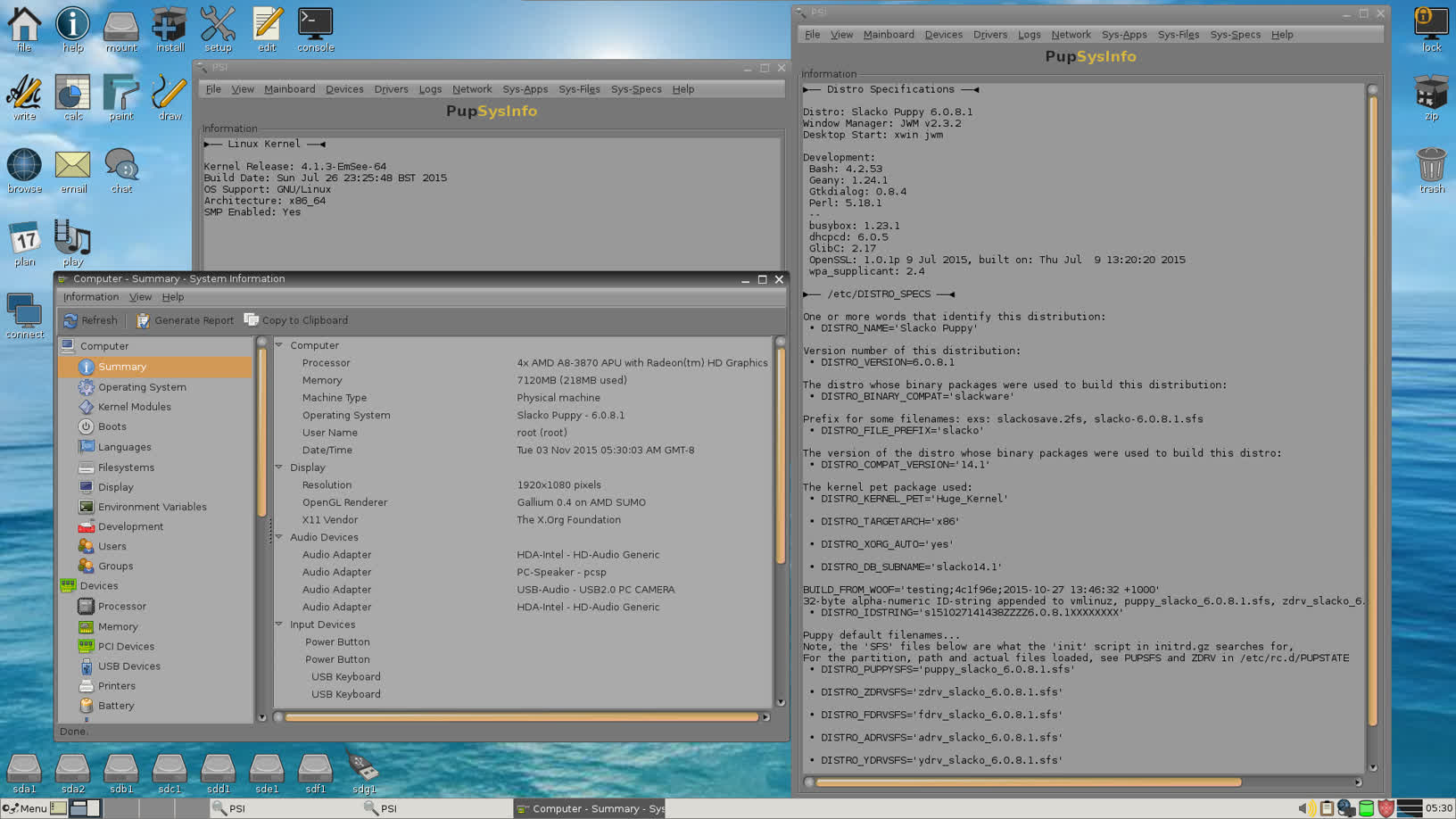Open Sys-Files menu in left PSI window
The image size is (1456, 819).
[579, 89]
